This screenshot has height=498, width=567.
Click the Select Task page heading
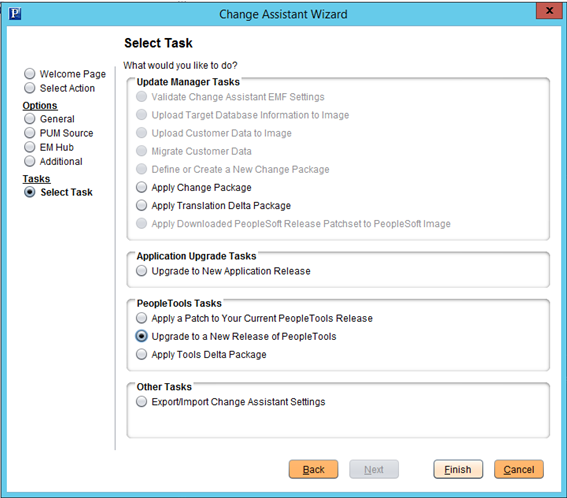click(x=158, y=43)
